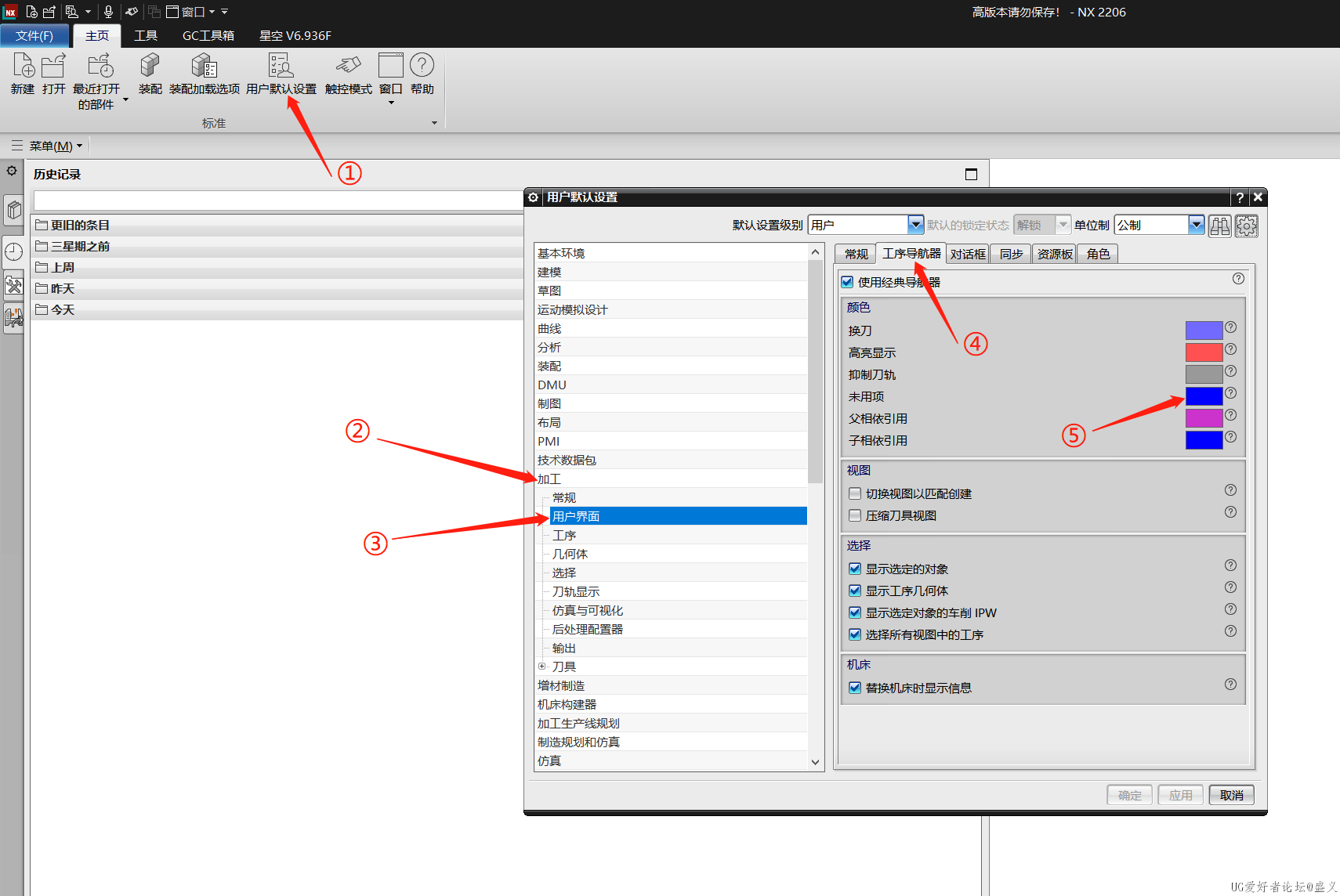Click the 装配 (Assembly) ribbon icon
Image resolution: width=1340 pixels, height=896 pixels.
point(150,65)
